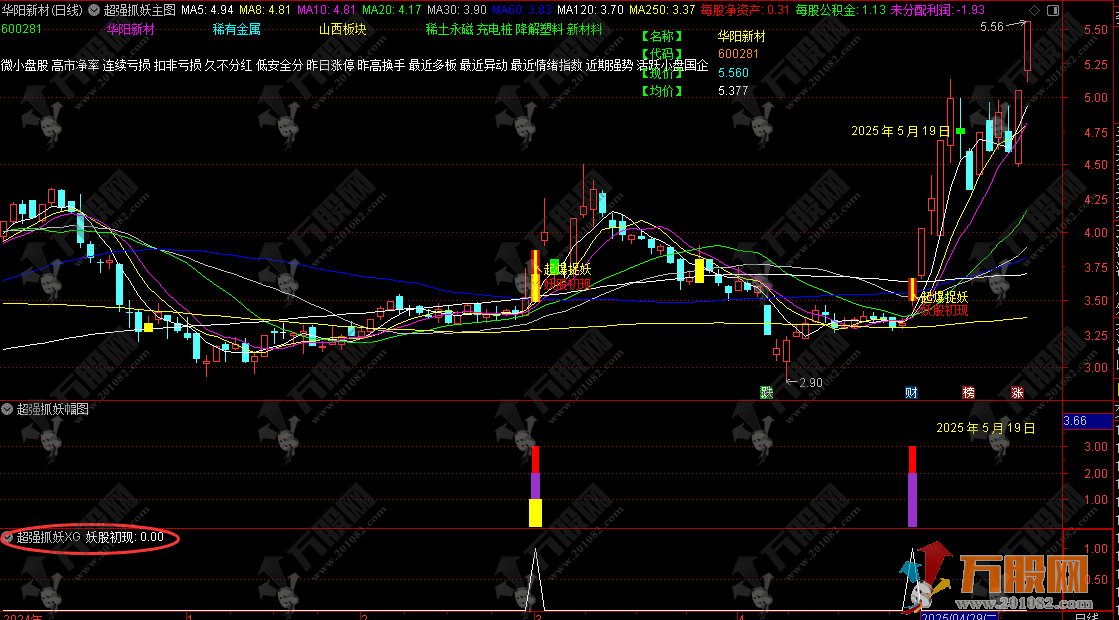Select the 超强抓妖幅图 indicator name

53,409
